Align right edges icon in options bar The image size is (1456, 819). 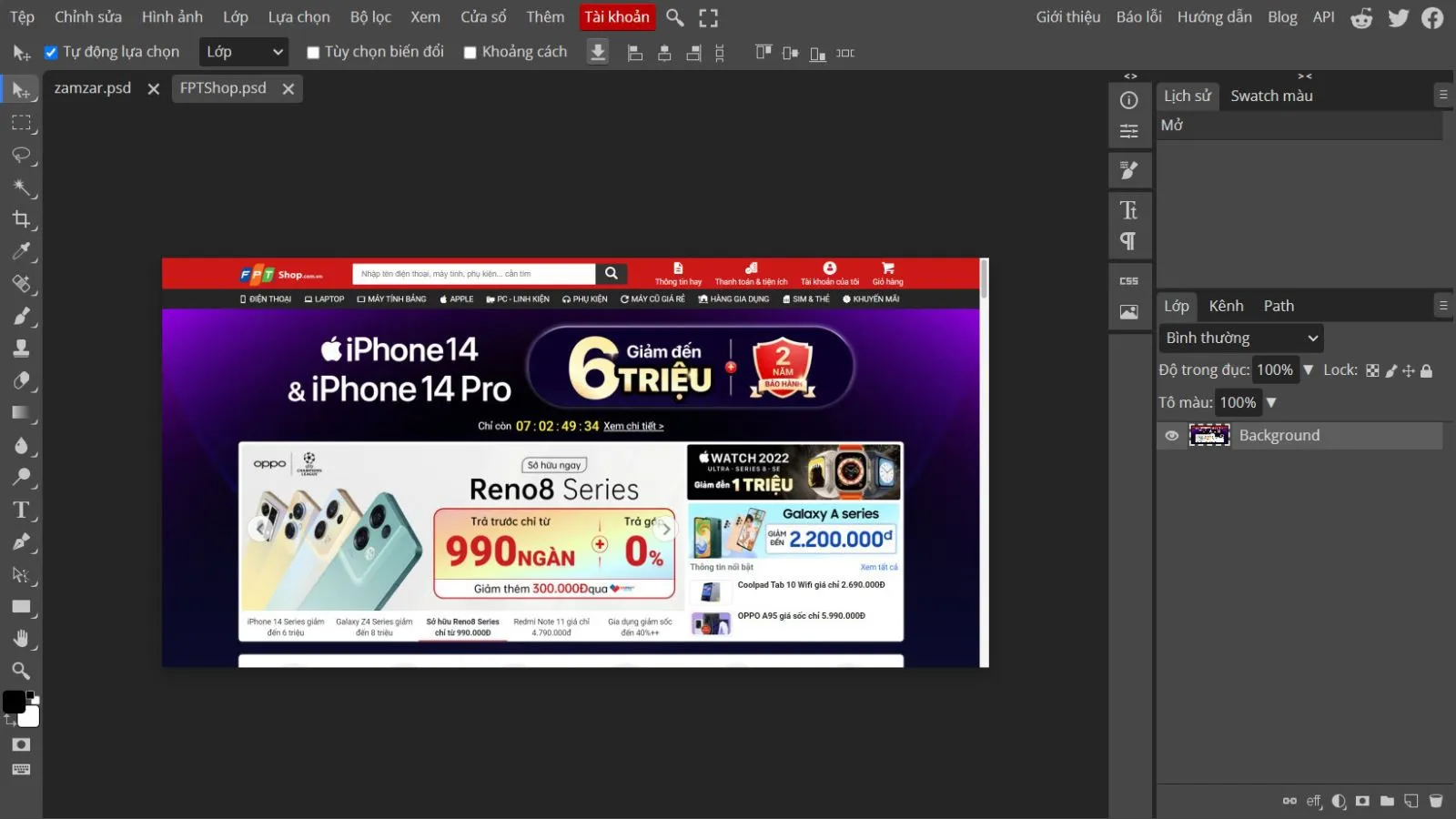(693, 53)
